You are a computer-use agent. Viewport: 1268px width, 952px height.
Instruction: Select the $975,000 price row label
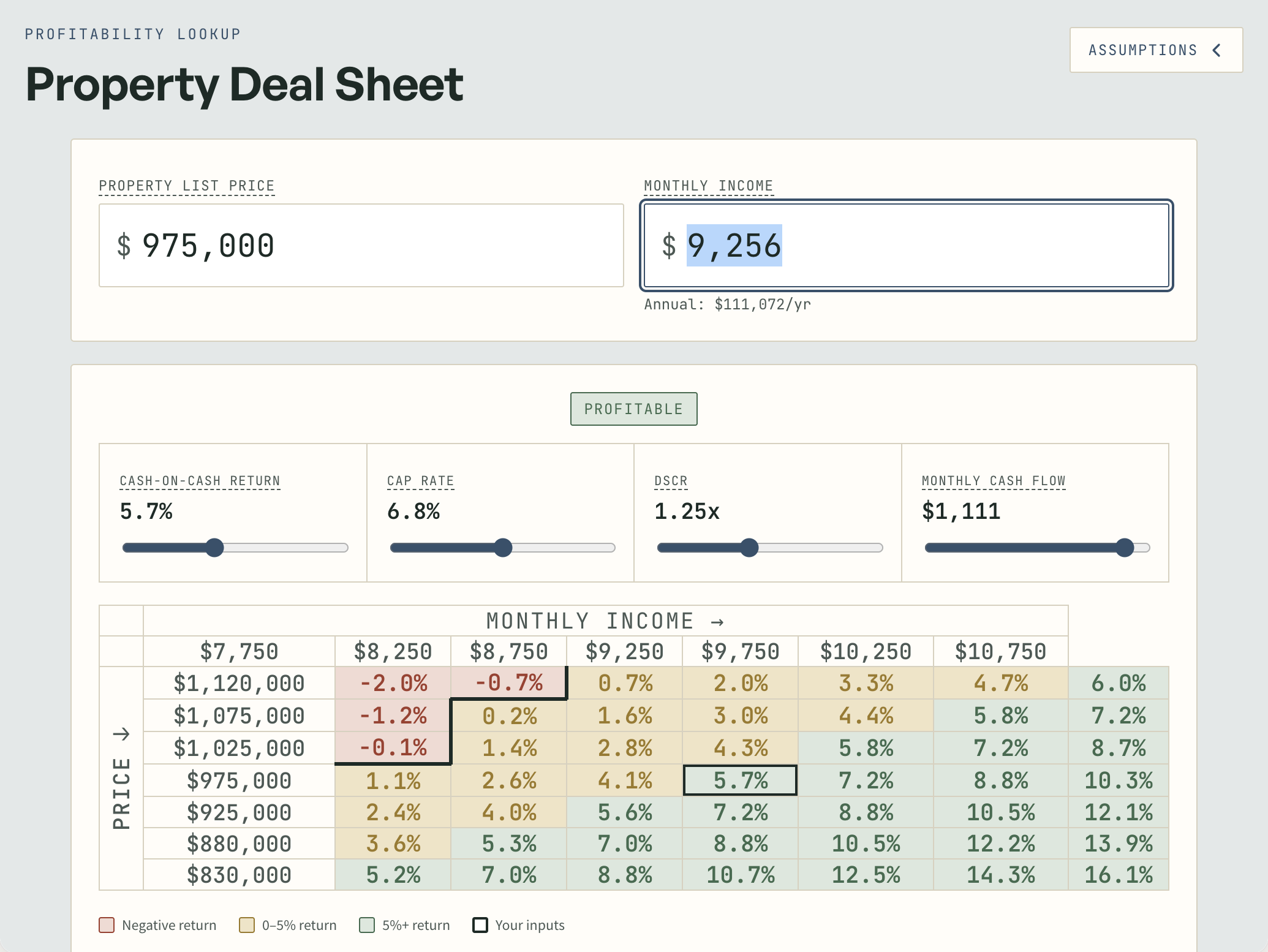click(x=239, y=780)
